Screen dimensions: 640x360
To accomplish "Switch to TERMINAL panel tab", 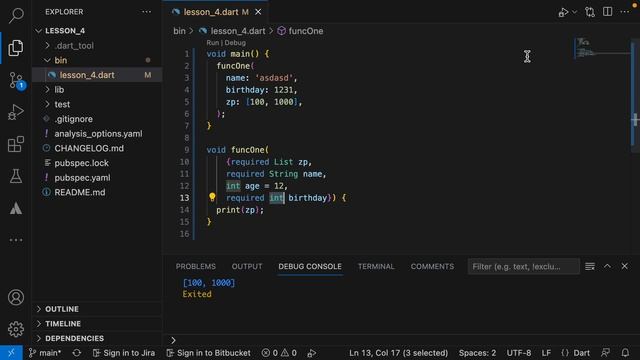I will pyautogui.click(x=376, y=267).
